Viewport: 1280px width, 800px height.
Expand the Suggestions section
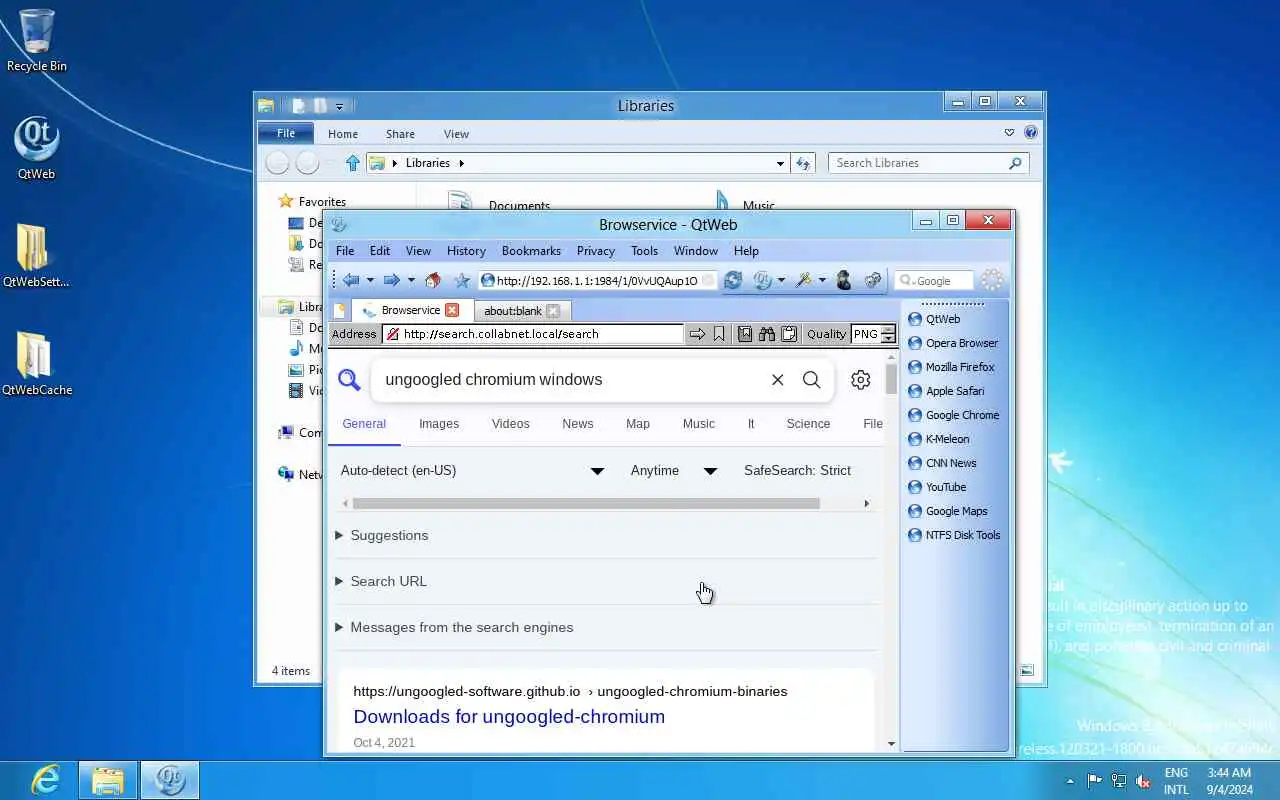[382, 536]
